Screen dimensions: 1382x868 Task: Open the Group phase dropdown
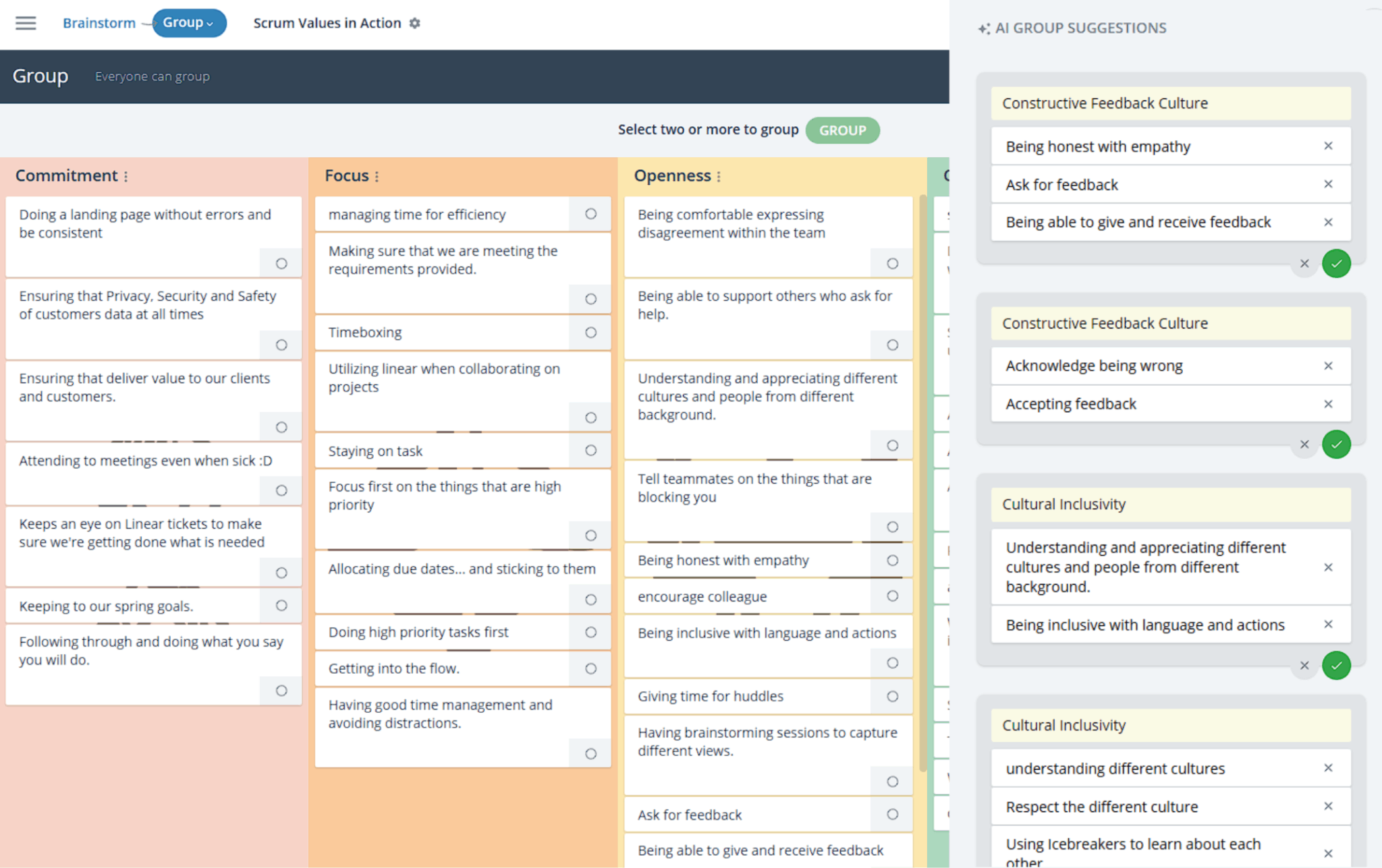coord(189,22)
